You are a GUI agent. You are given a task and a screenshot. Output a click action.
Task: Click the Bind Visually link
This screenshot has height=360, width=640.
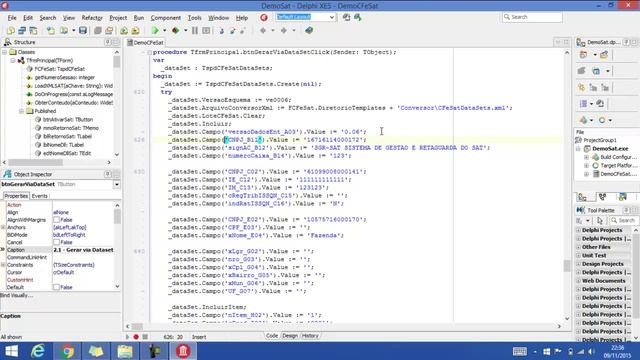tap(17, 295)
